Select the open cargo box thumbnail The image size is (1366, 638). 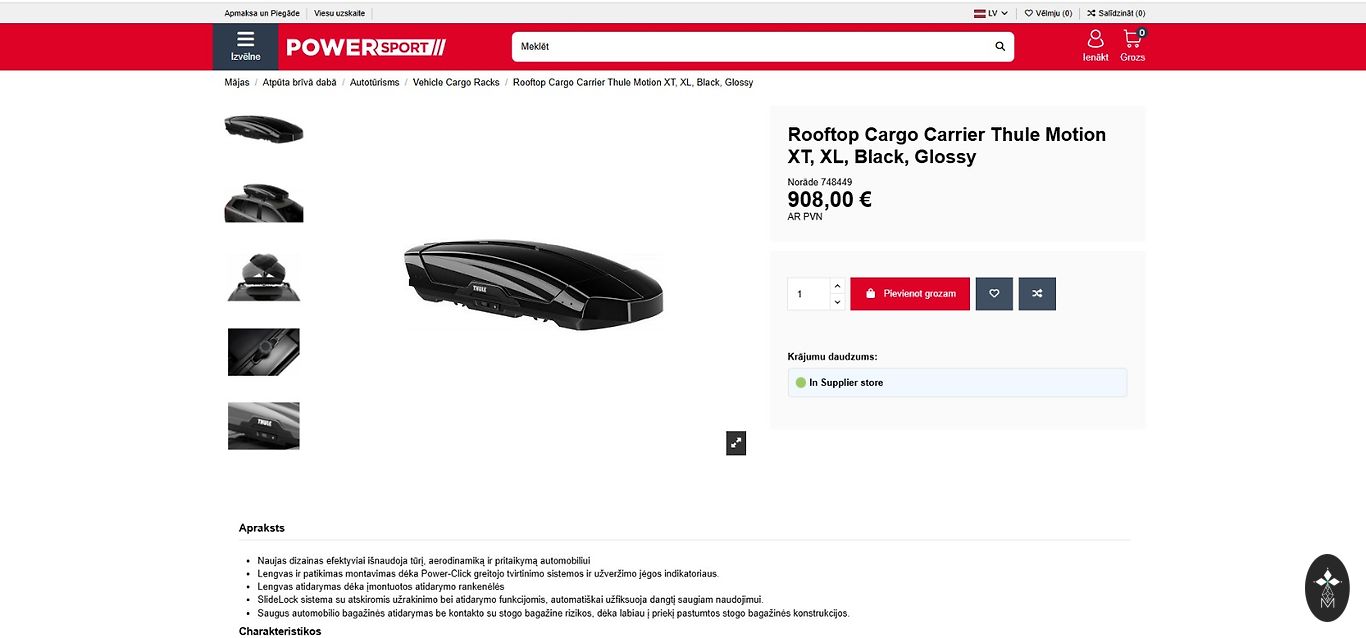coord(264,276)
